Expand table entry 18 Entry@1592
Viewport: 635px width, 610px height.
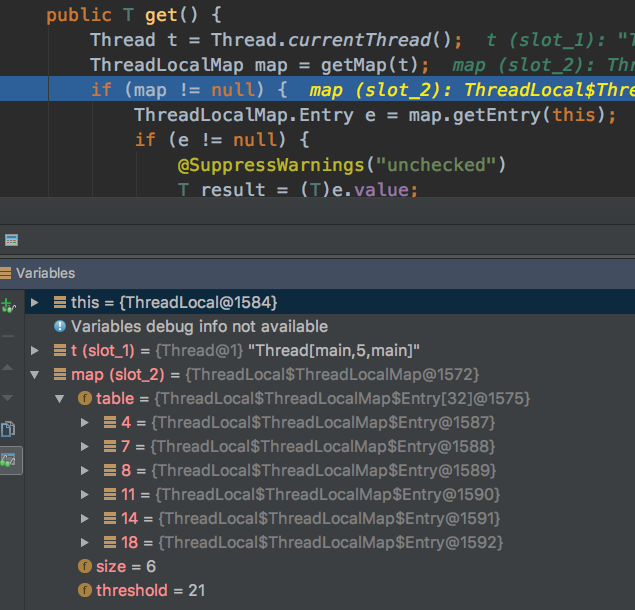point(84,542)
